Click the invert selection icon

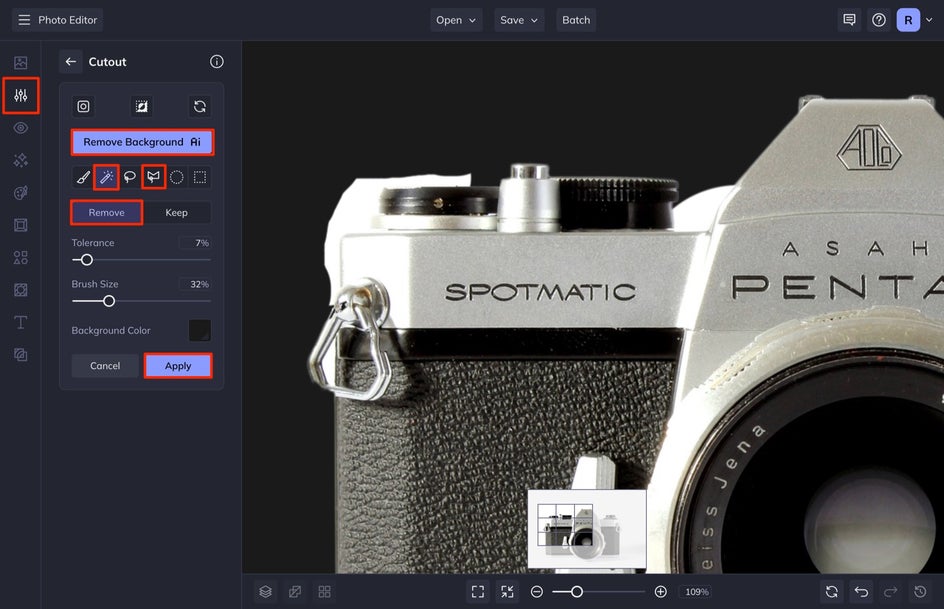141,107
